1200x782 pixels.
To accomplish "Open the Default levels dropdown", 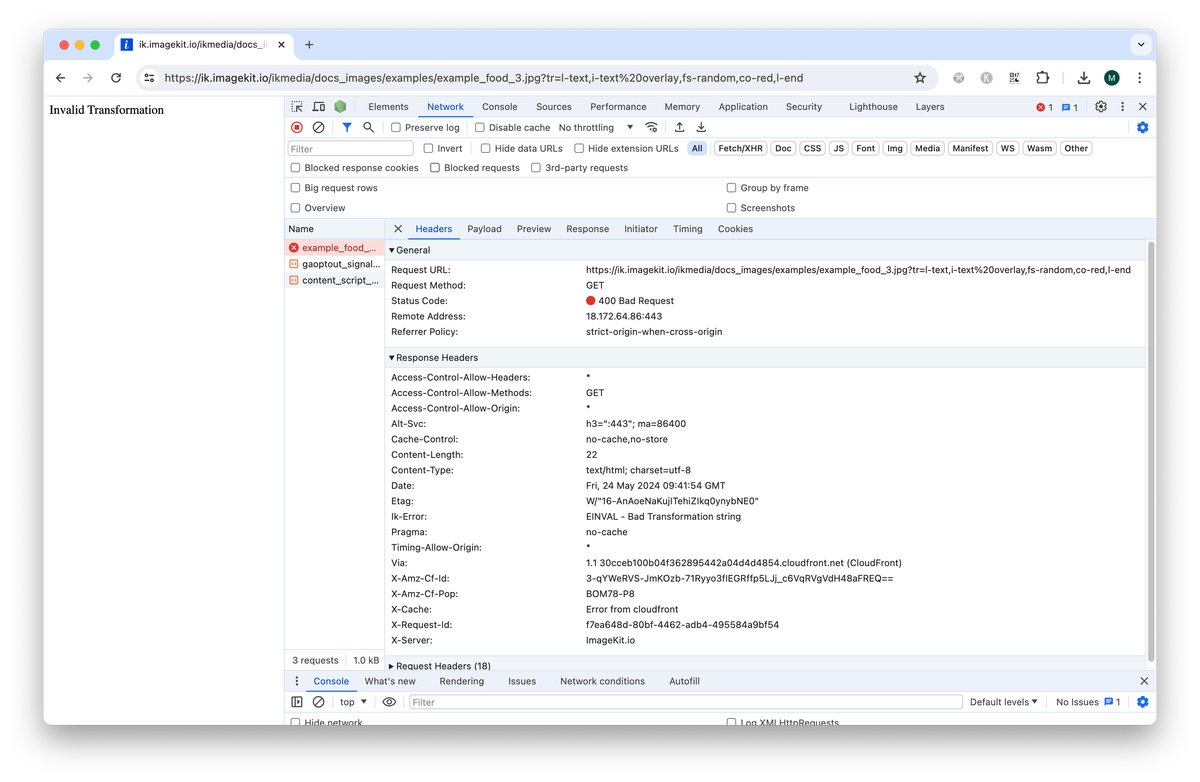I will click(x=1004, y=702).
